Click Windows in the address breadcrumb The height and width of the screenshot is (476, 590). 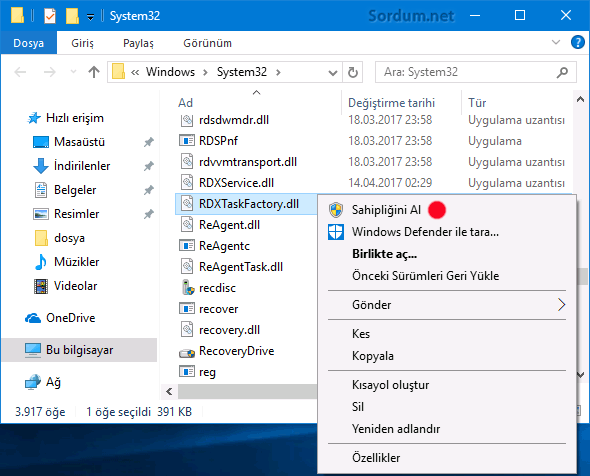170,71
